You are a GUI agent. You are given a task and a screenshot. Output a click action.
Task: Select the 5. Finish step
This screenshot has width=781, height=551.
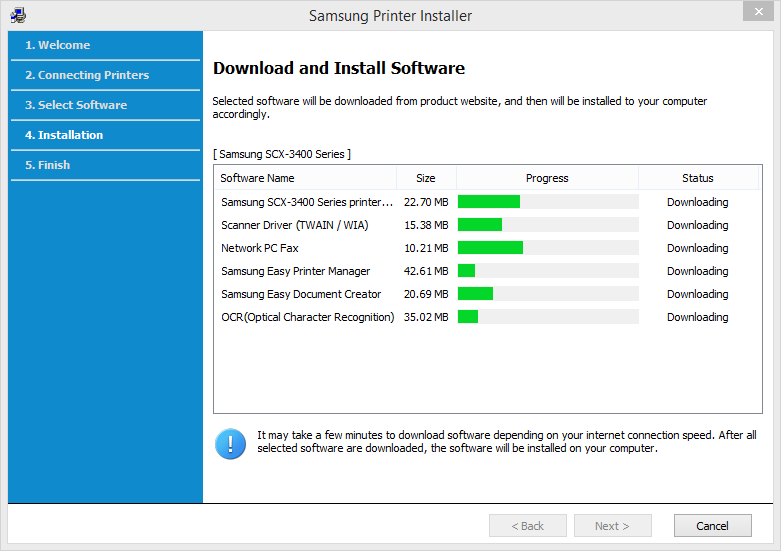coord(47,164)
